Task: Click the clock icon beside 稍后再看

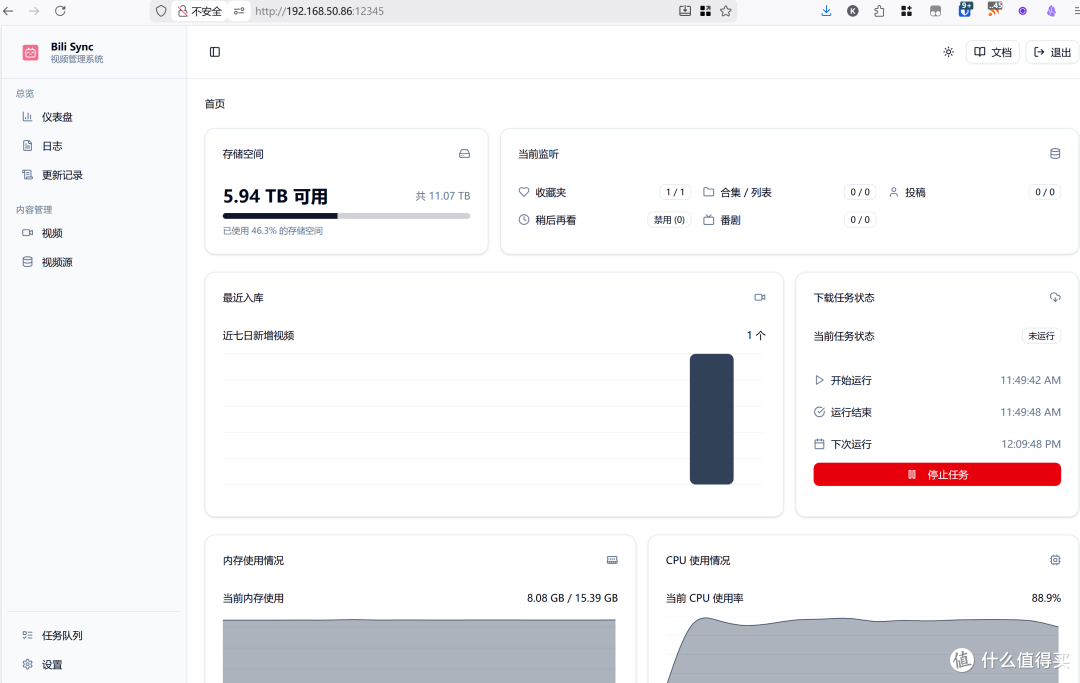Action: tap(524, 220)
